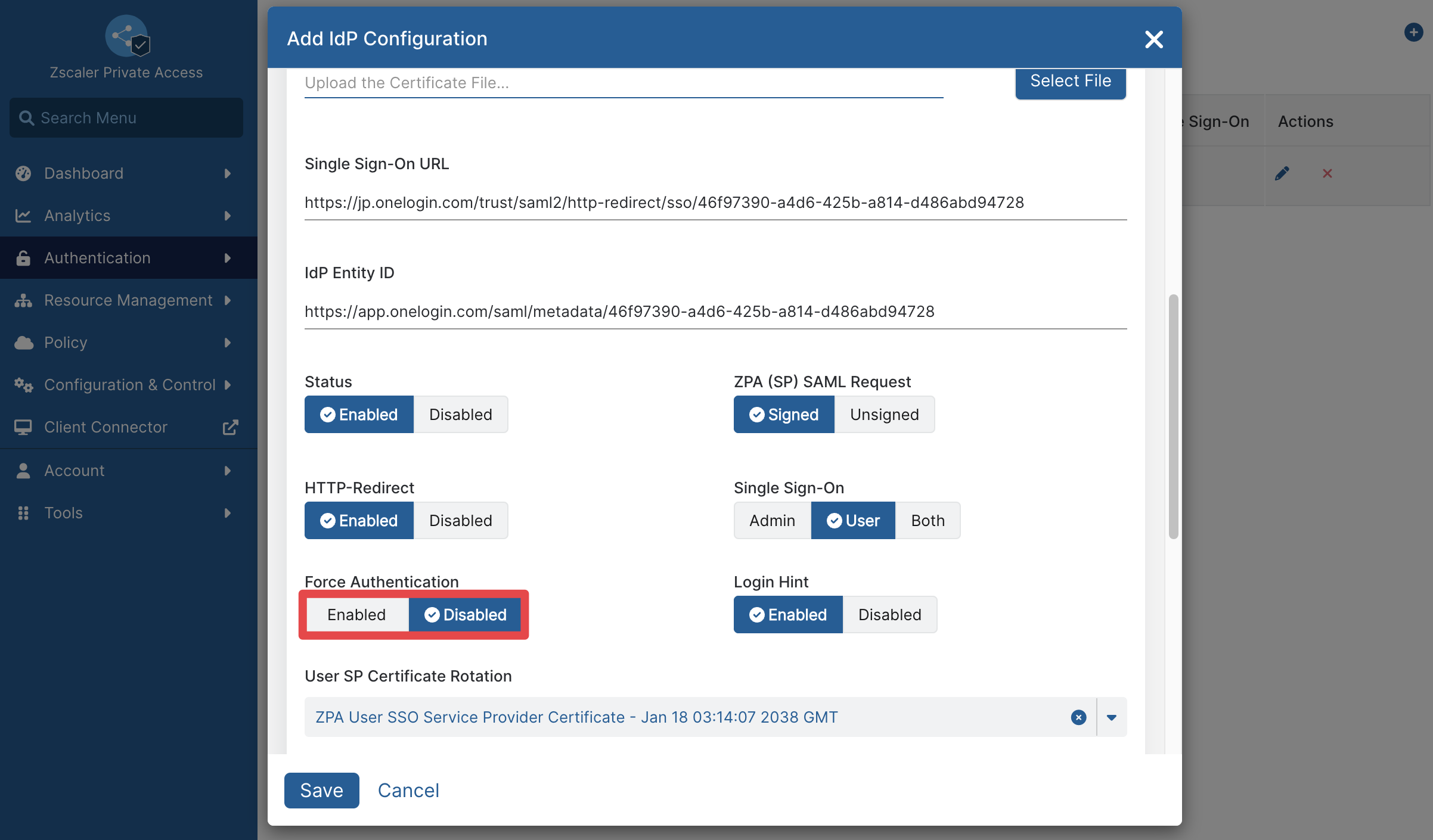Open Client Connector external link icon
This screenshot has width=1433, height=840.
(230, 427)
